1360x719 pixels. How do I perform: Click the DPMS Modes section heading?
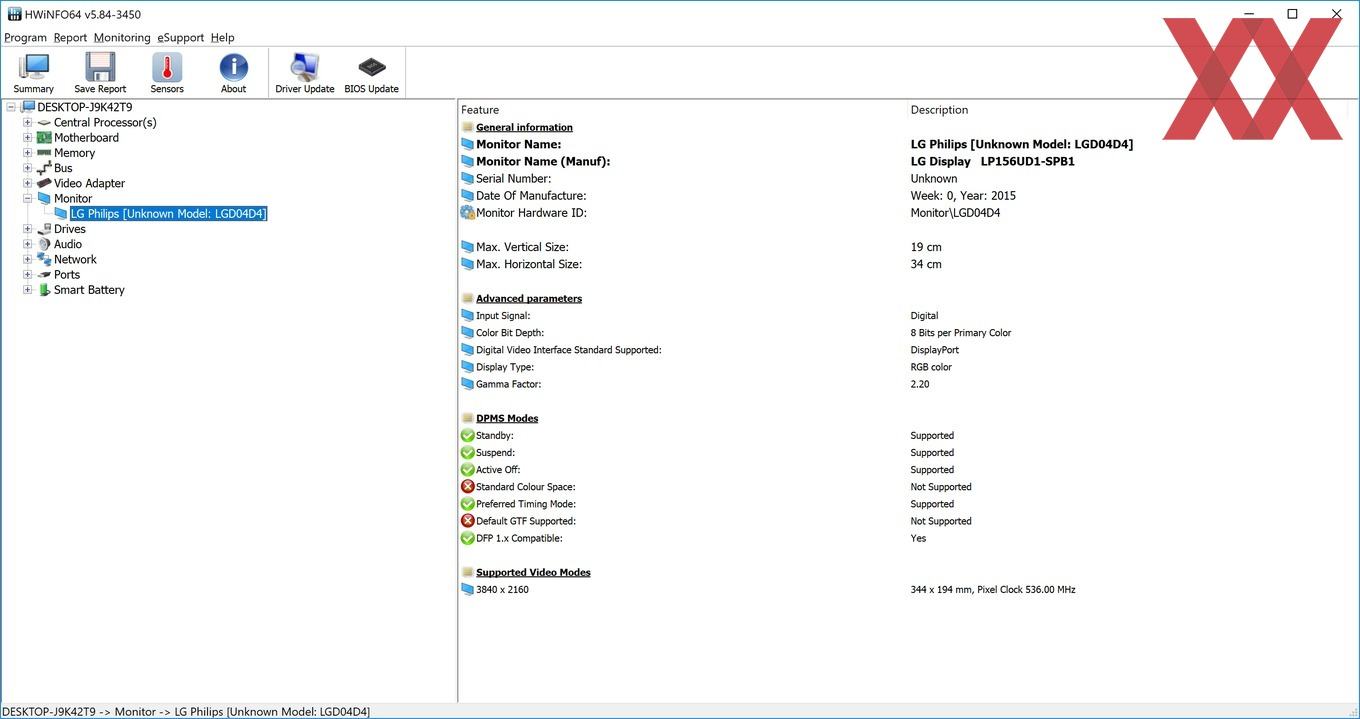click(507, 419)
